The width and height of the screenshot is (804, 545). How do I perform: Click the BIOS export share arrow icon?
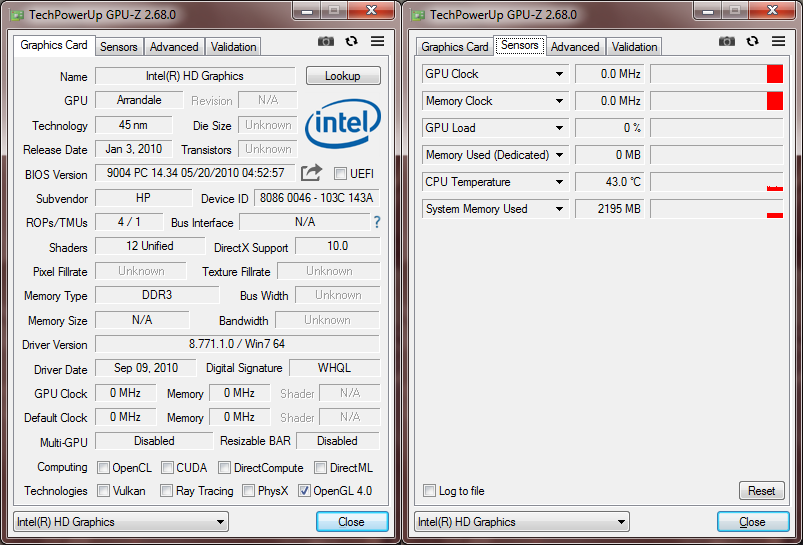coord(311,173)
